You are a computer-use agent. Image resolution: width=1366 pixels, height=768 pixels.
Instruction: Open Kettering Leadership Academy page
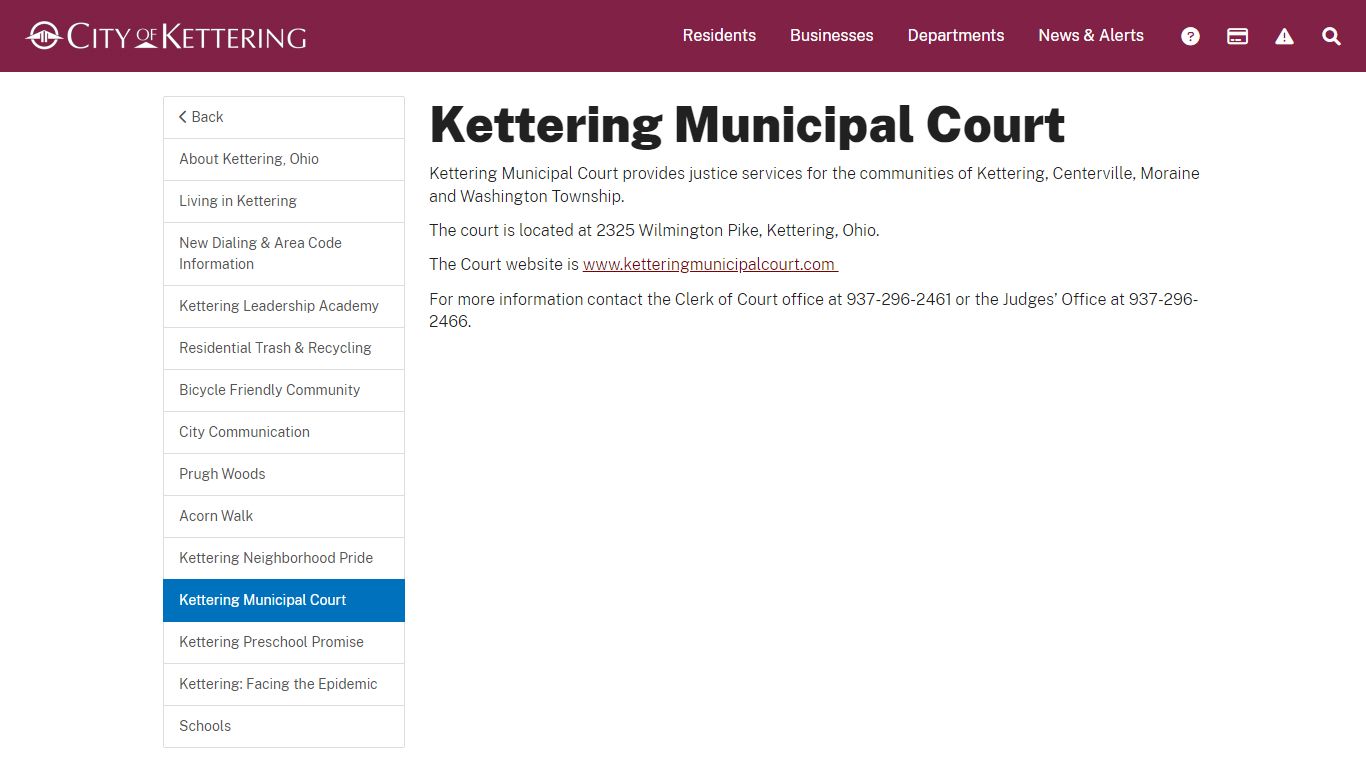click(x=284, y=306)
